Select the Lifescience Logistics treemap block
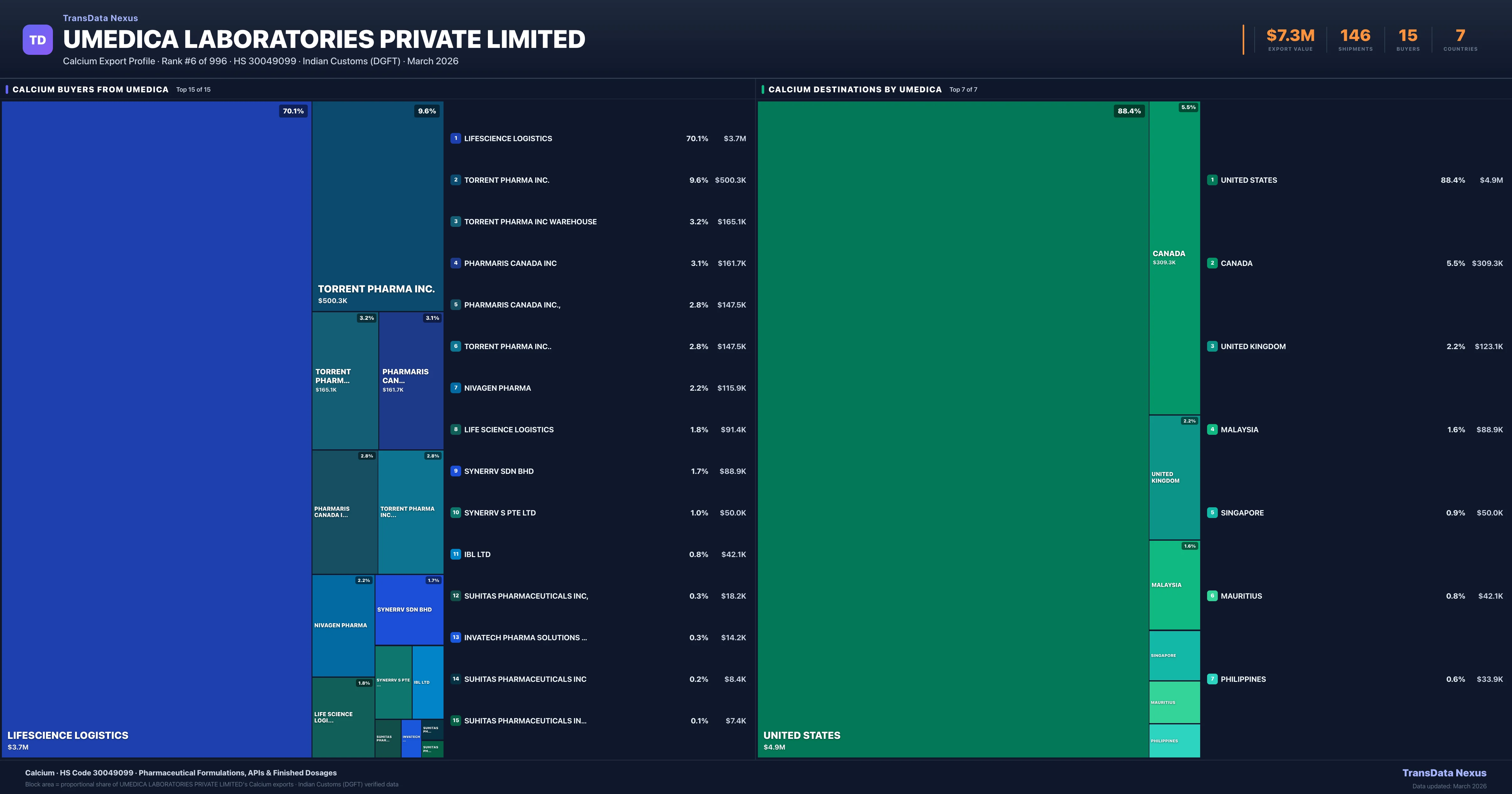This screenshot has width=1512, height=794. point(156,429)
